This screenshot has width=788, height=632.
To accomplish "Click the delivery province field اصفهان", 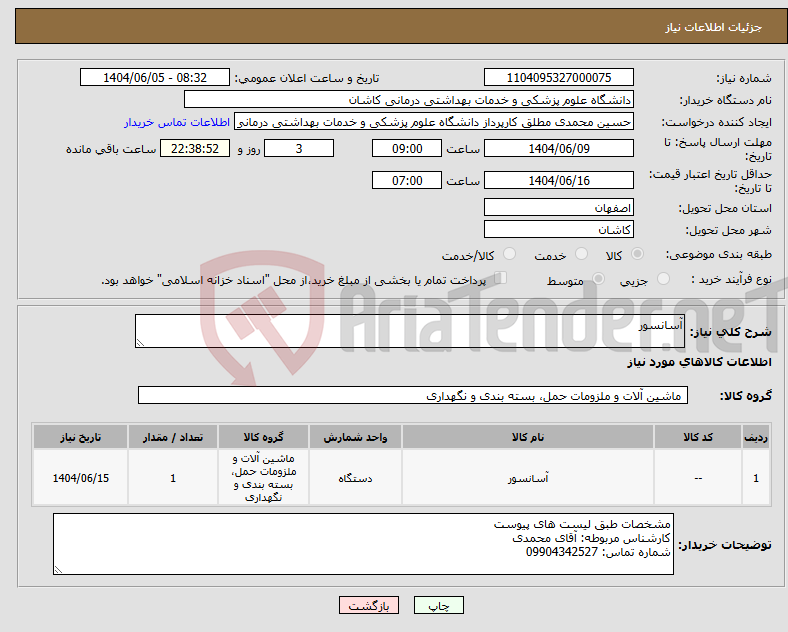I will click(558, 207).
